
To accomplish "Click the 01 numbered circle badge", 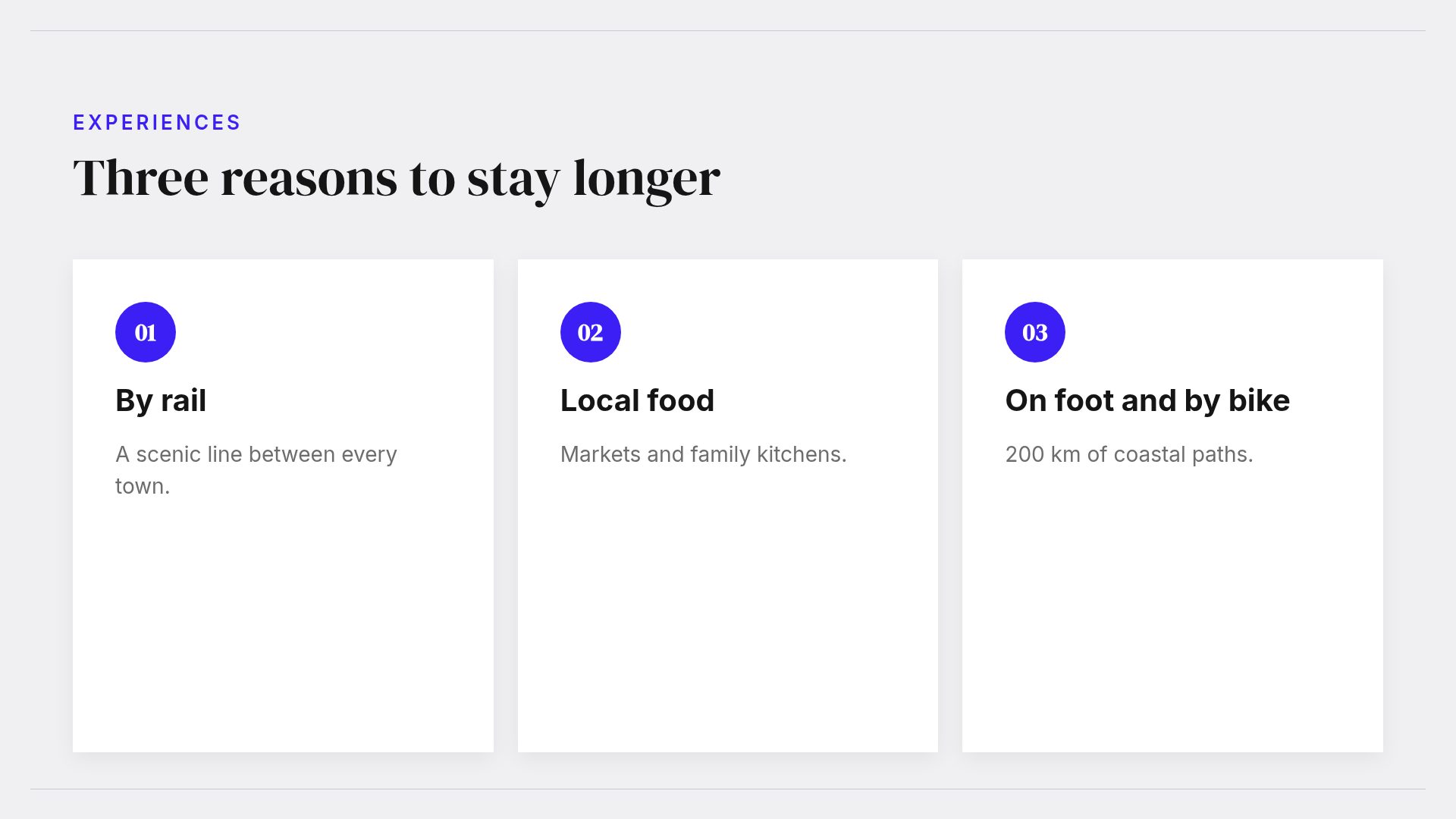I will tap(146, 332).
